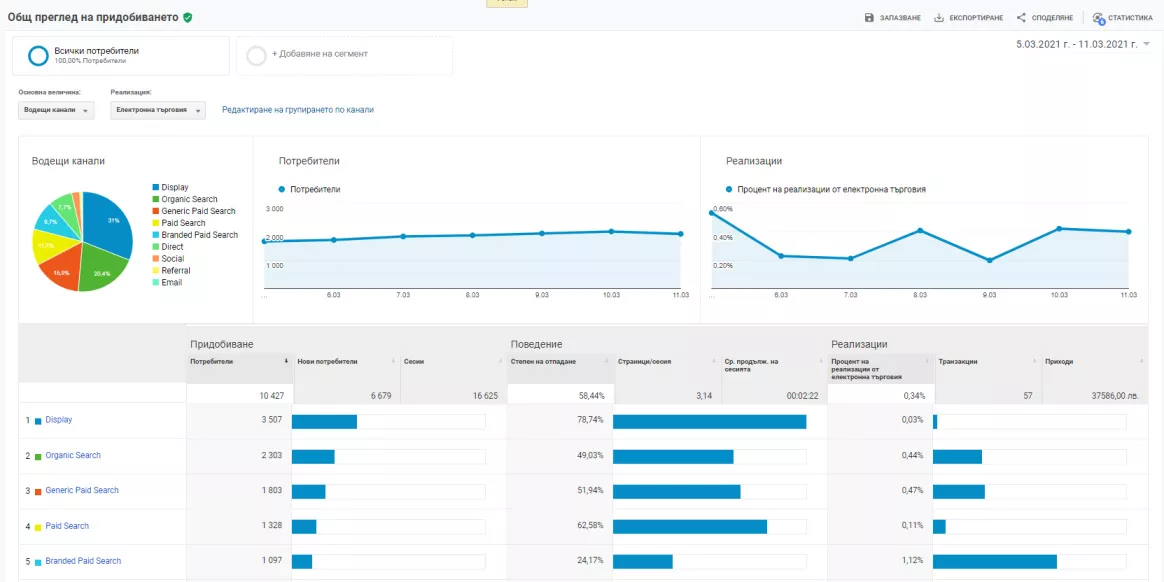The image size is (1164, 582).
Task: Click the export (Експортиране) download icon
Action: click(x=938, y=18)
